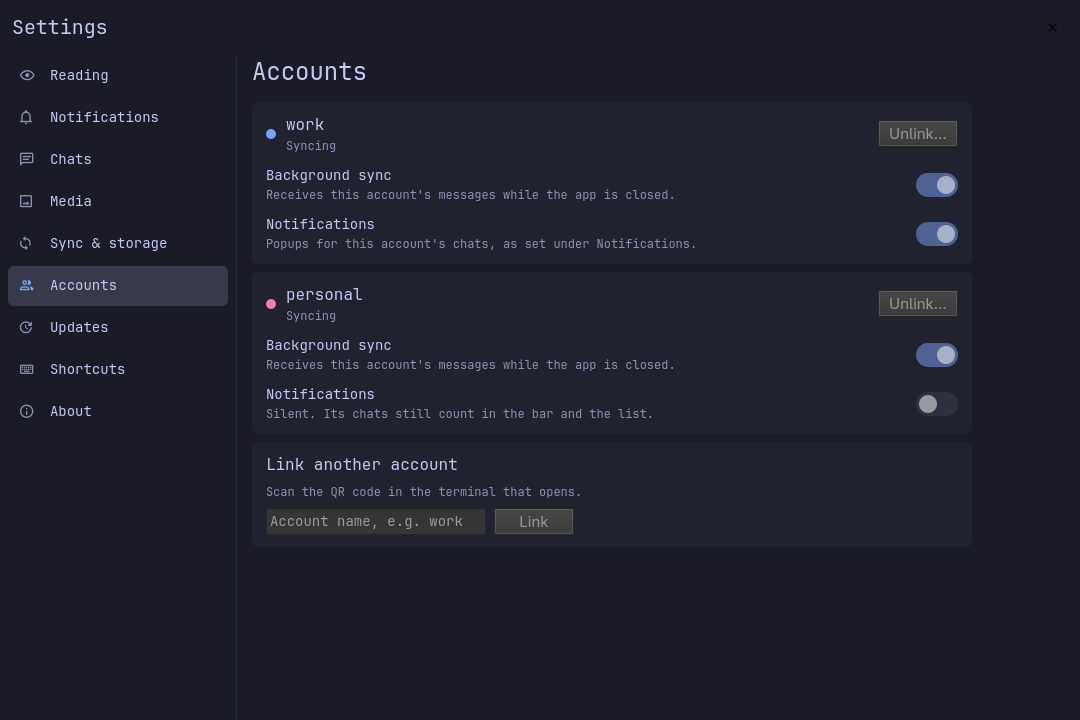Select the Accounts settings section
Viewport: 1080px width, 720px height.
pos(118,285)
